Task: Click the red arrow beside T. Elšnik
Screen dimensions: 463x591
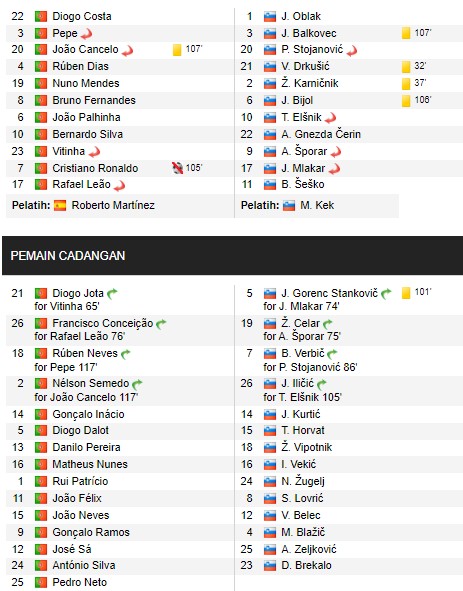Action: [x=330, y=119]
